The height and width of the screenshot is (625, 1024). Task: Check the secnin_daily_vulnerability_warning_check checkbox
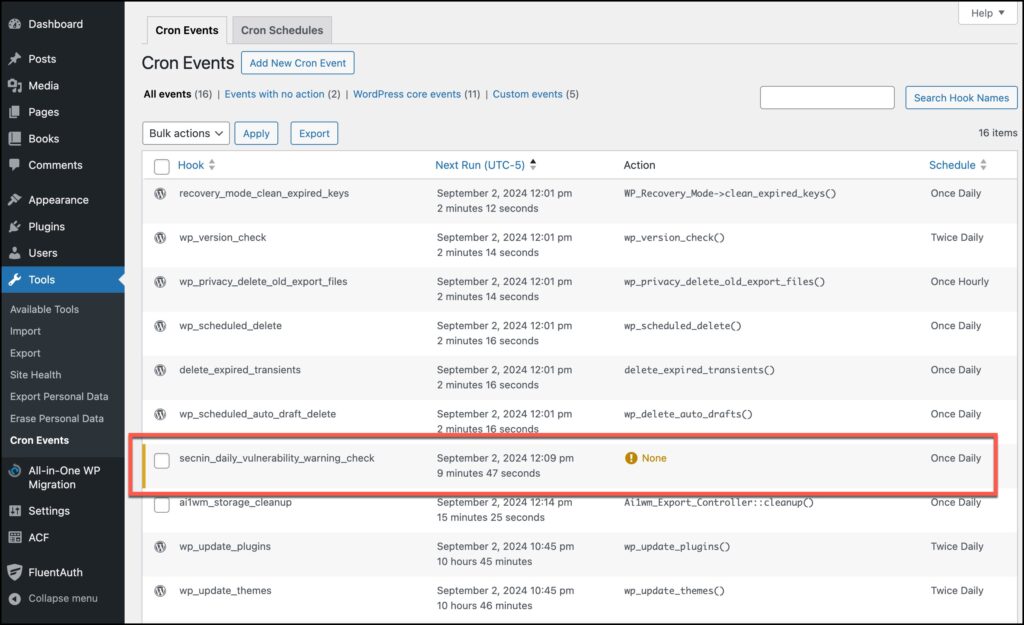click(162, 460)
